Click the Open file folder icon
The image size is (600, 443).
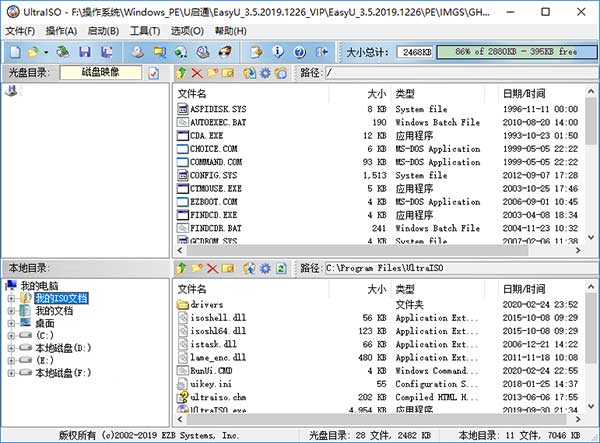(34, 52)
